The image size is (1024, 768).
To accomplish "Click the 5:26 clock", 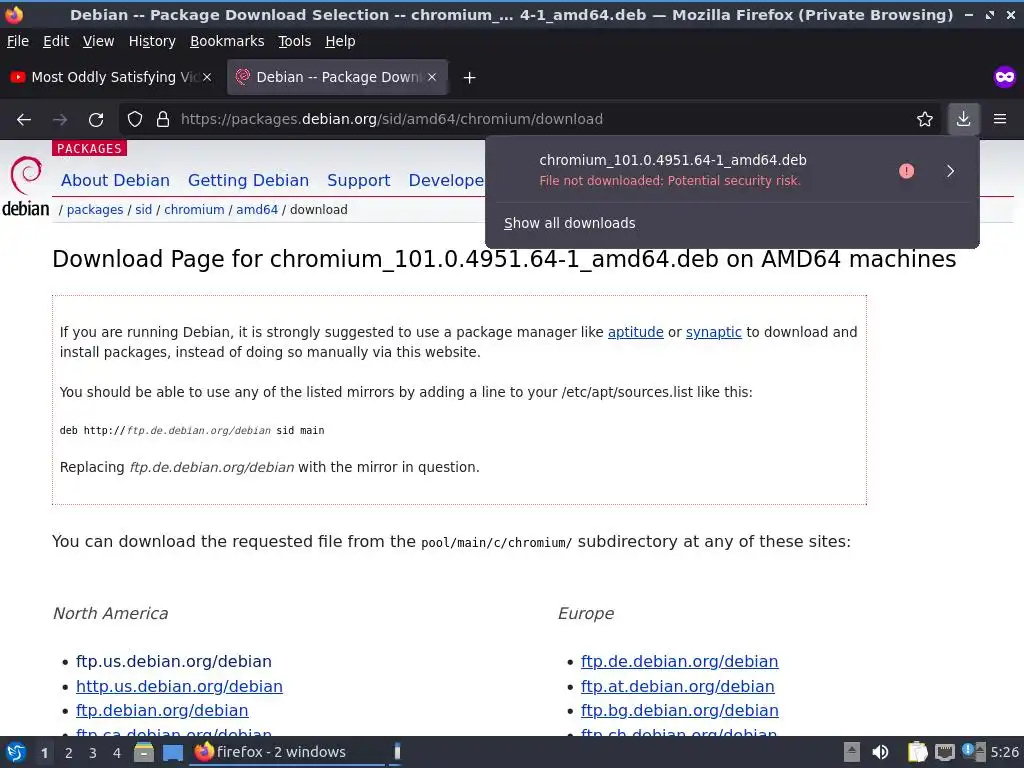I will point(1004,752).
